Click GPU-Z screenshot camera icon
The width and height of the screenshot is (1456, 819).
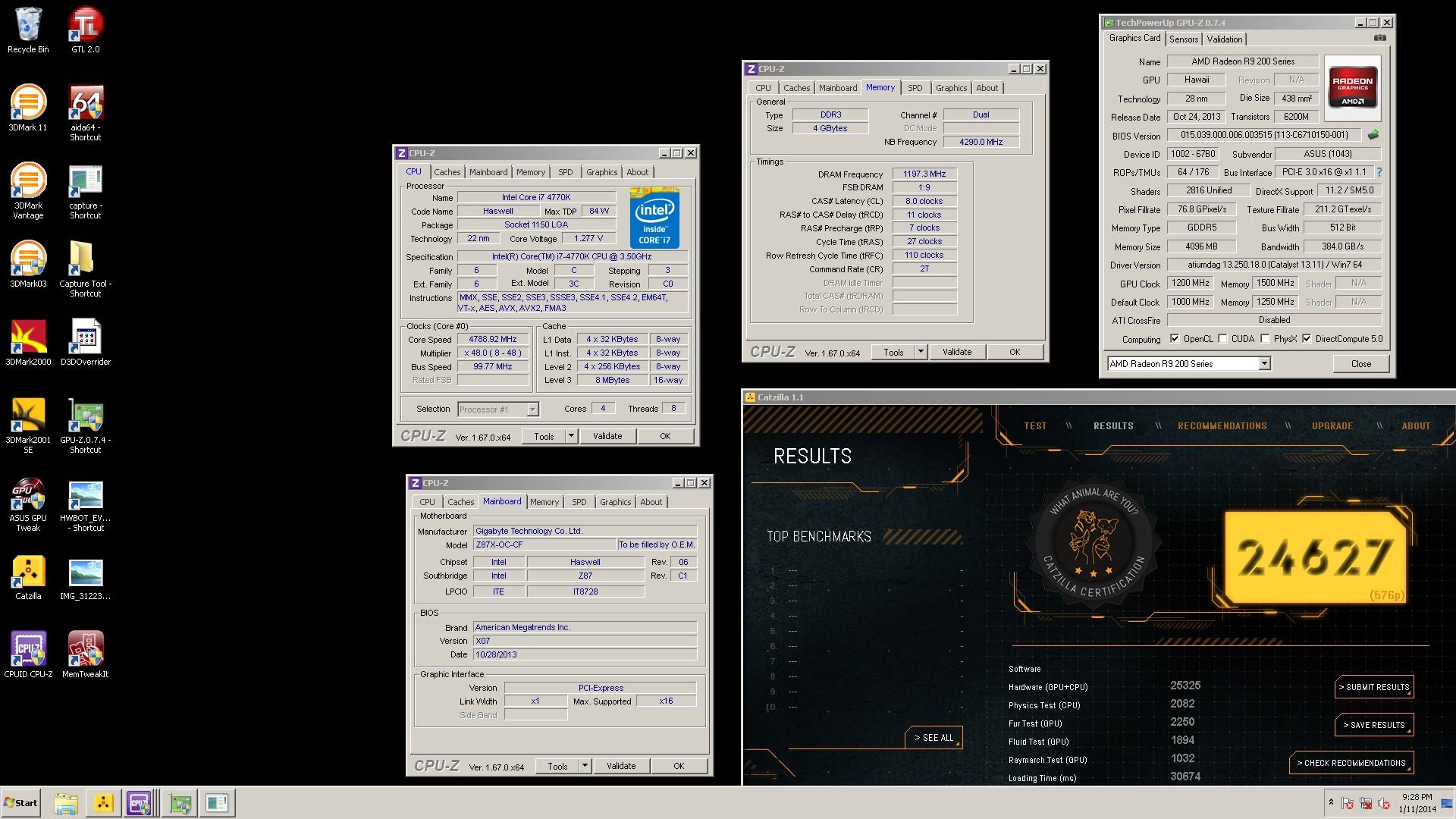1379,38
